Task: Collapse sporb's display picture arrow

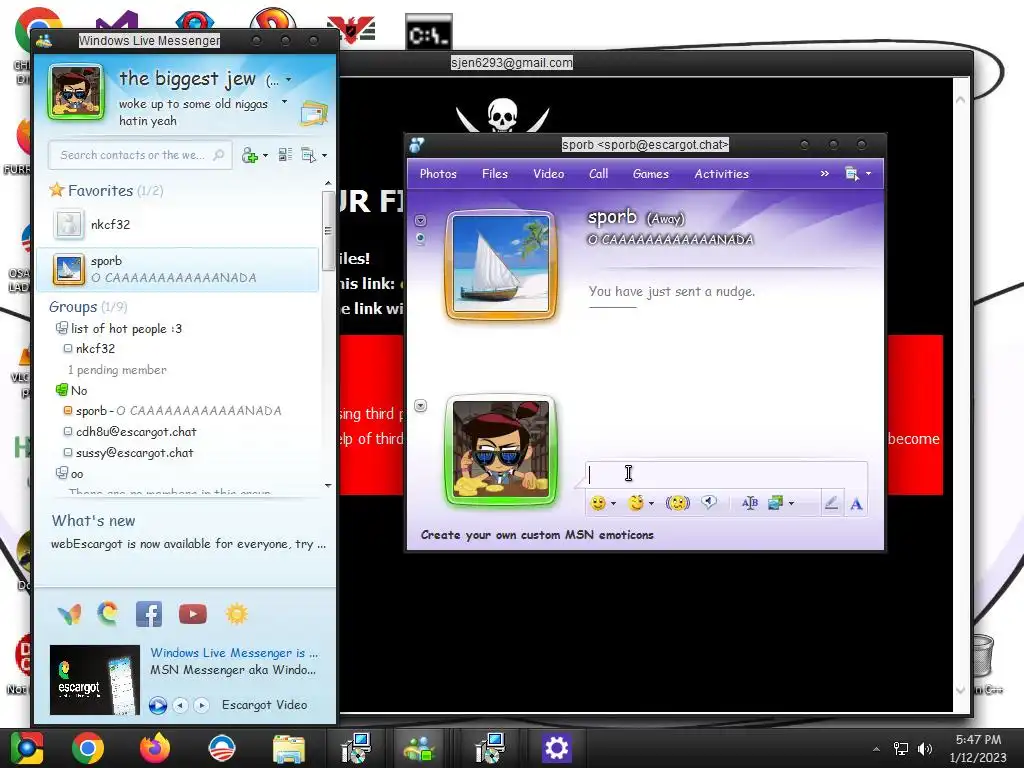Action: pos(421,221)
